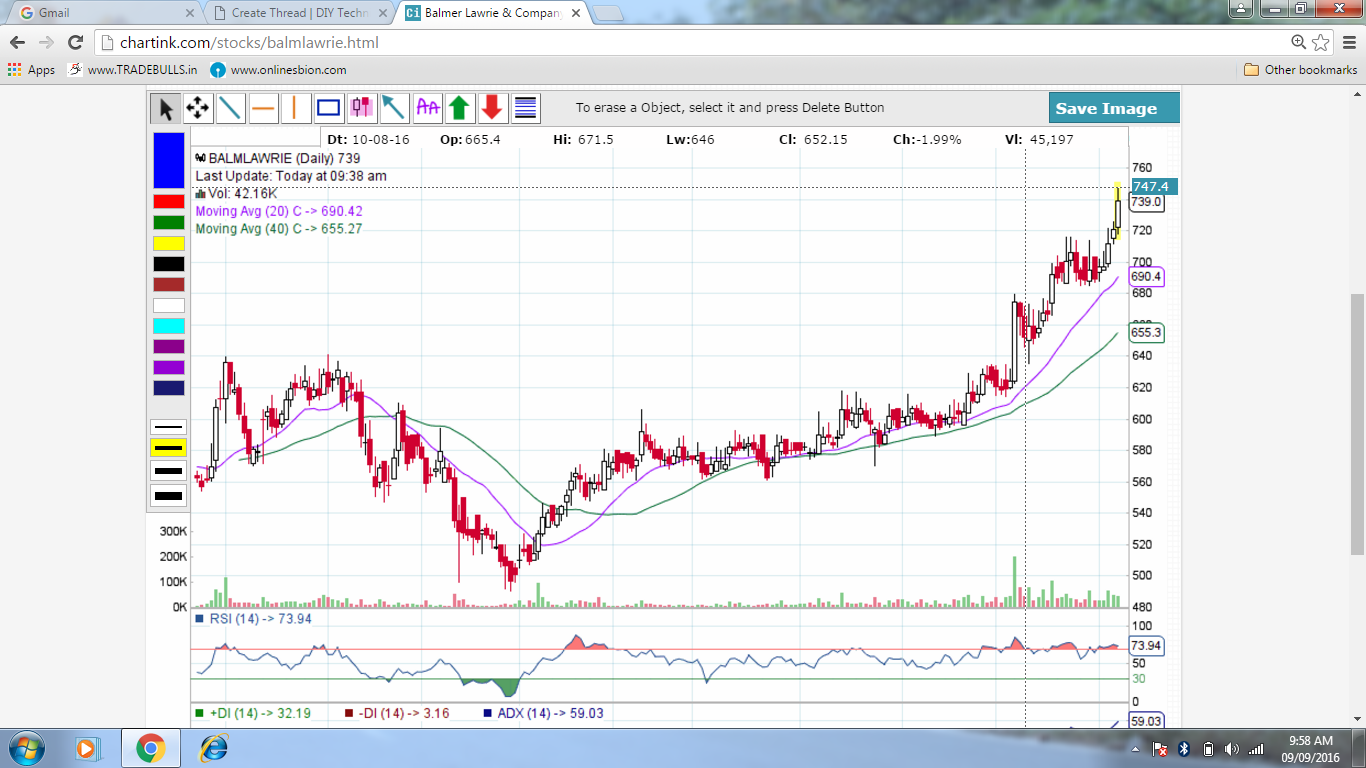Select the rectangle drawing tool
The width and height of the screenshot is (1366, 768).
(x=329, y=108)
